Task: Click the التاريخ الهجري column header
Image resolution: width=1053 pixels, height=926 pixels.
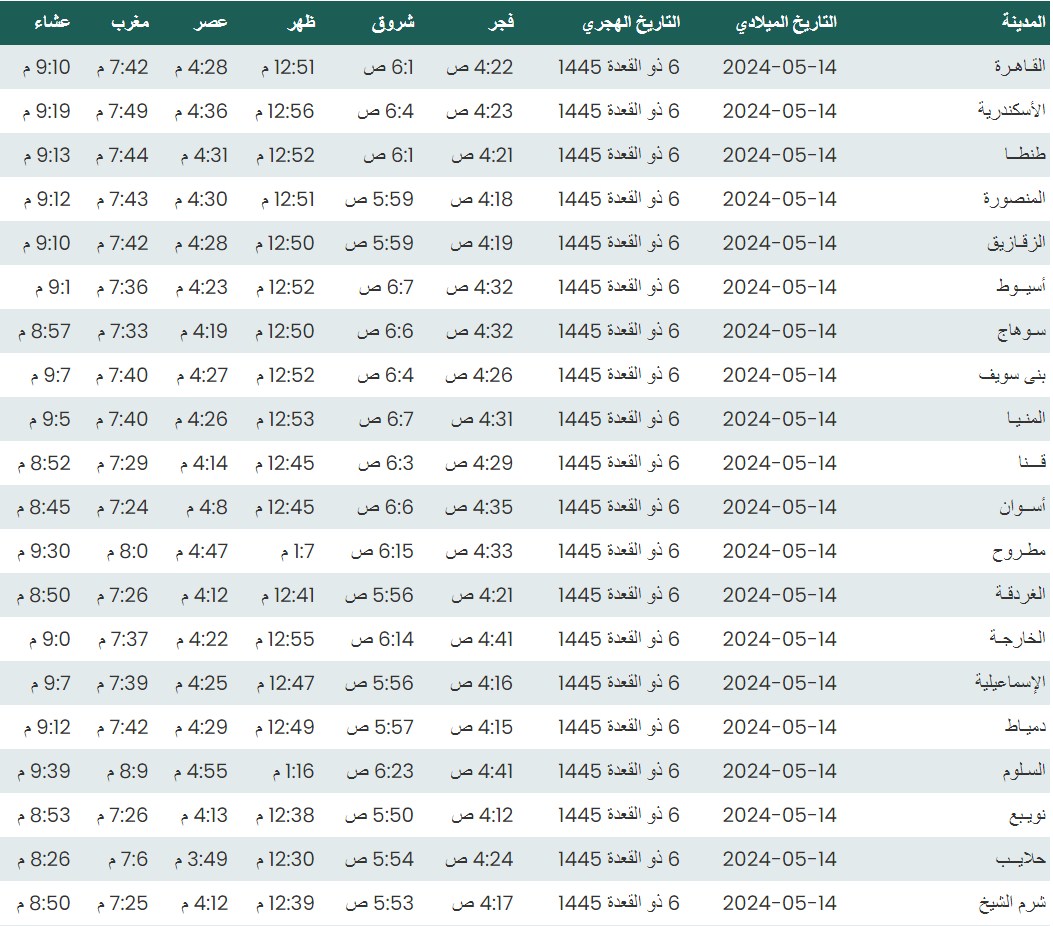Action: pos(630,22)
